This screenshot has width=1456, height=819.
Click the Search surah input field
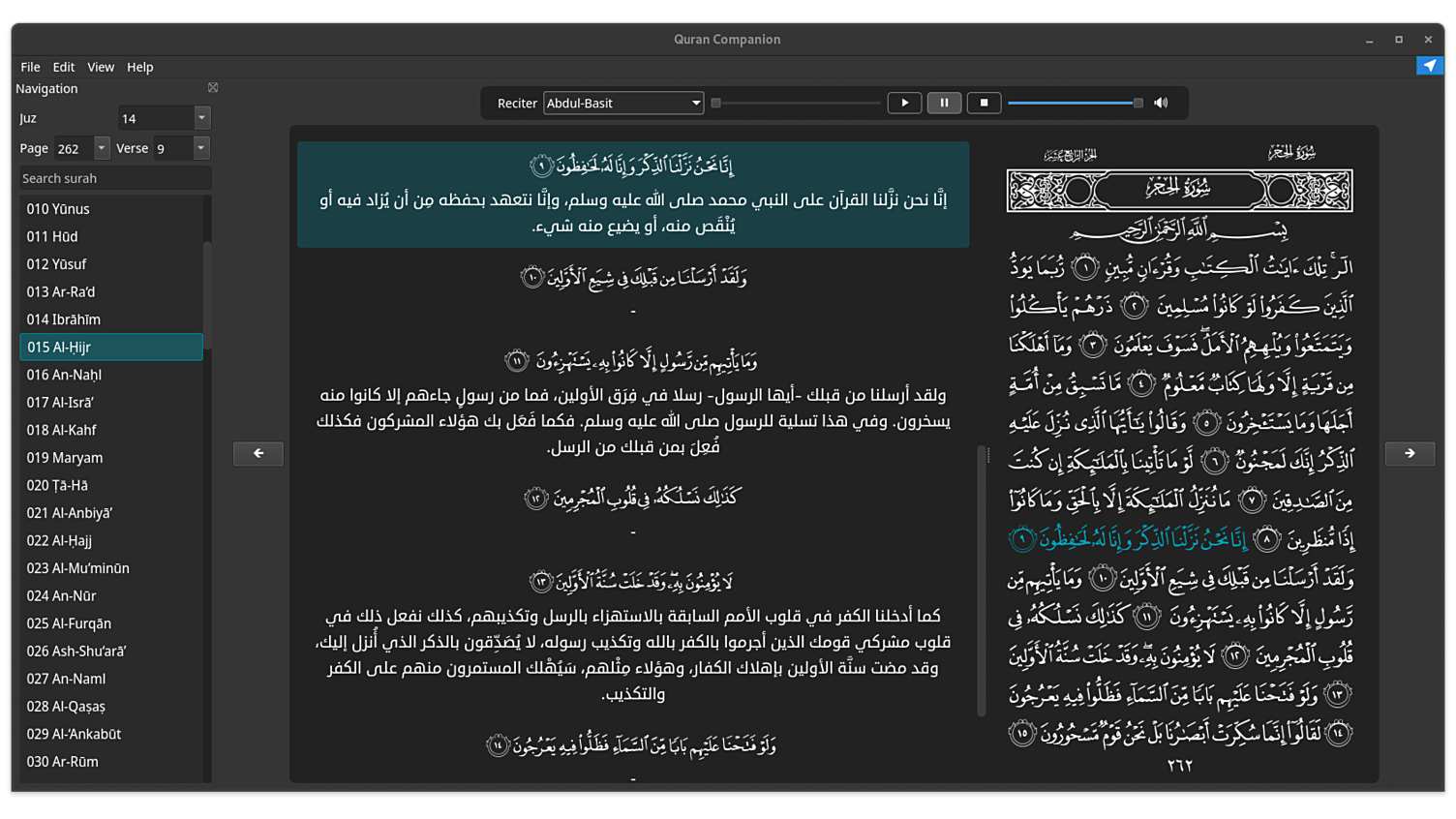pos(114,178)
